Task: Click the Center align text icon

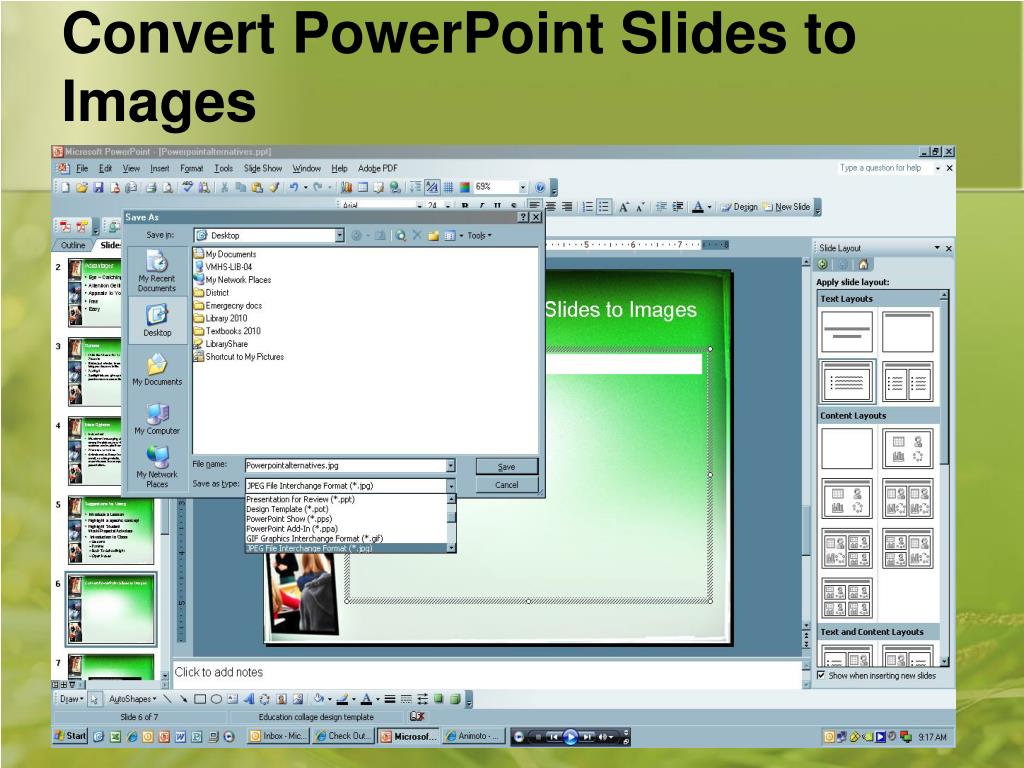Action: point(551,206)
